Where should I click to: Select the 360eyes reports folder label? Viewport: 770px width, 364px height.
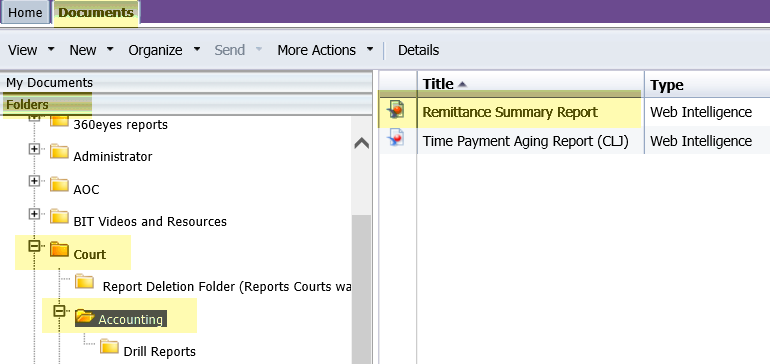pyautogui.click(x=120, y=125)
